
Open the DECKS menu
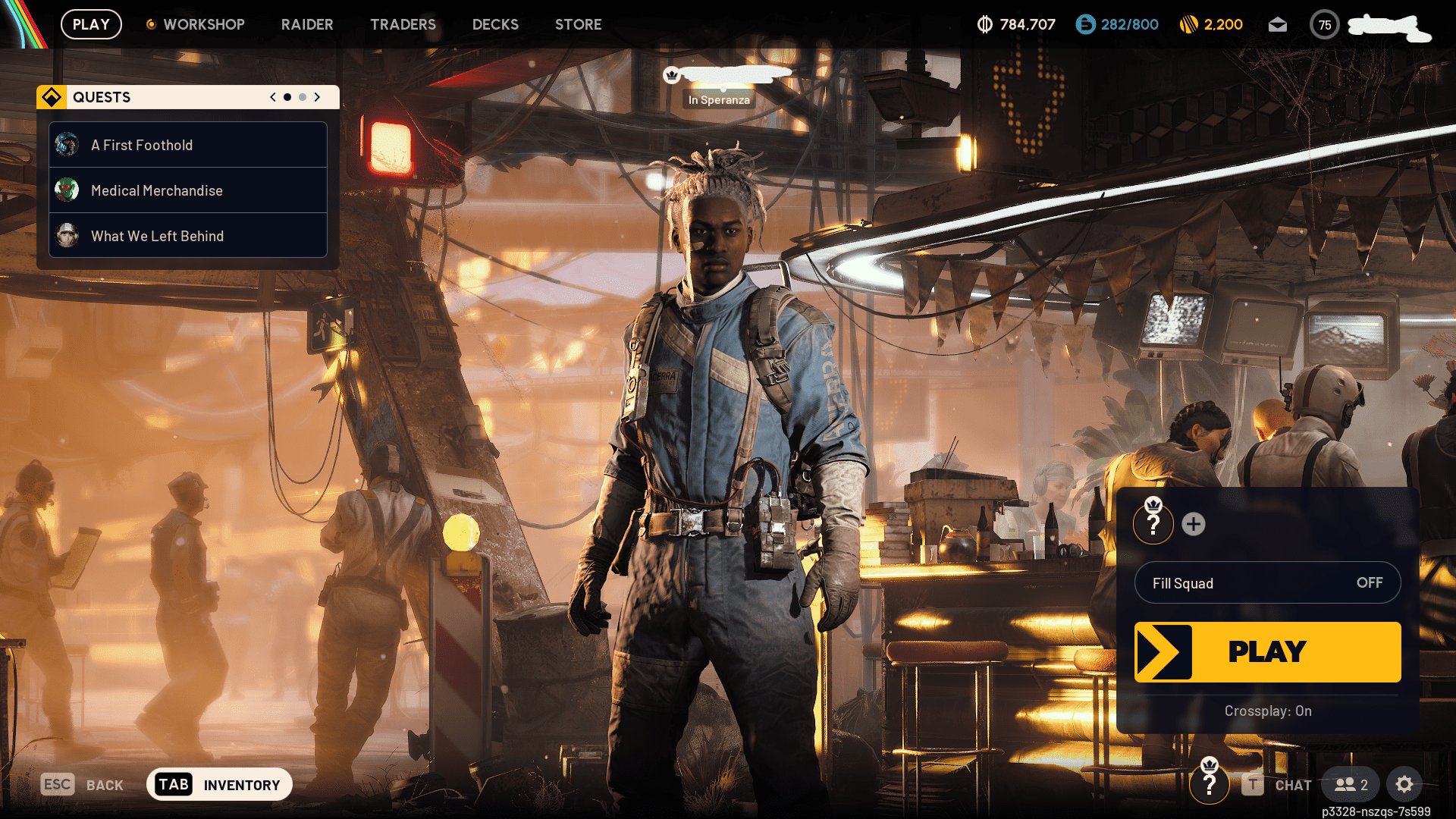pos(495,24)
